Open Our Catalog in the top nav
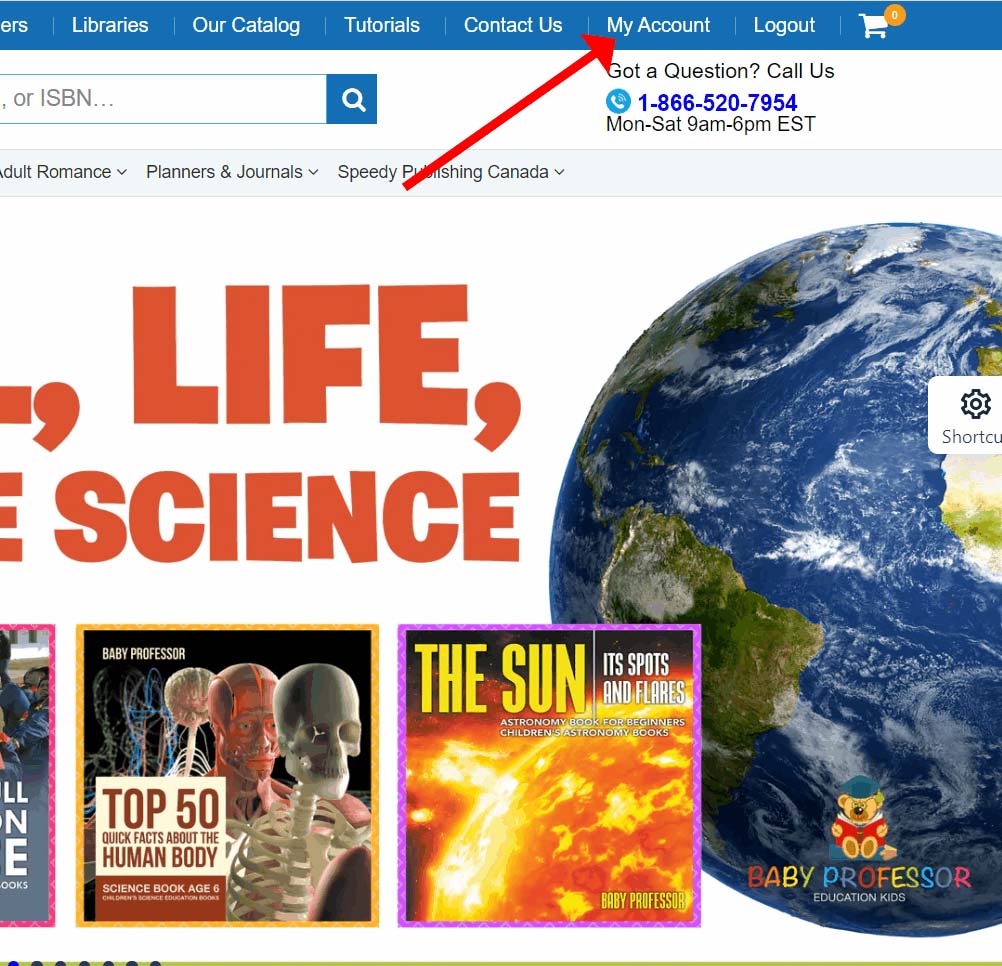 pos(246,25)
